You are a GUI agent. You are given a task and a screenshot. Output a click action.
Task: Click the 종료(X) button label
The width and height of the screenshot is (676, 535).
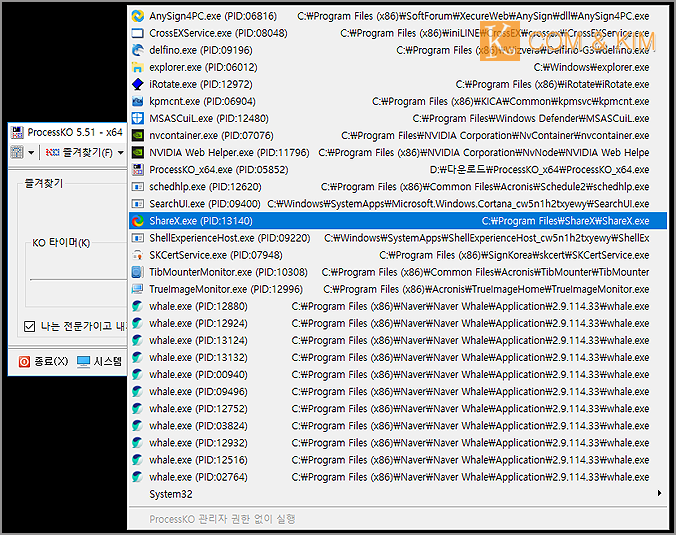51,361
